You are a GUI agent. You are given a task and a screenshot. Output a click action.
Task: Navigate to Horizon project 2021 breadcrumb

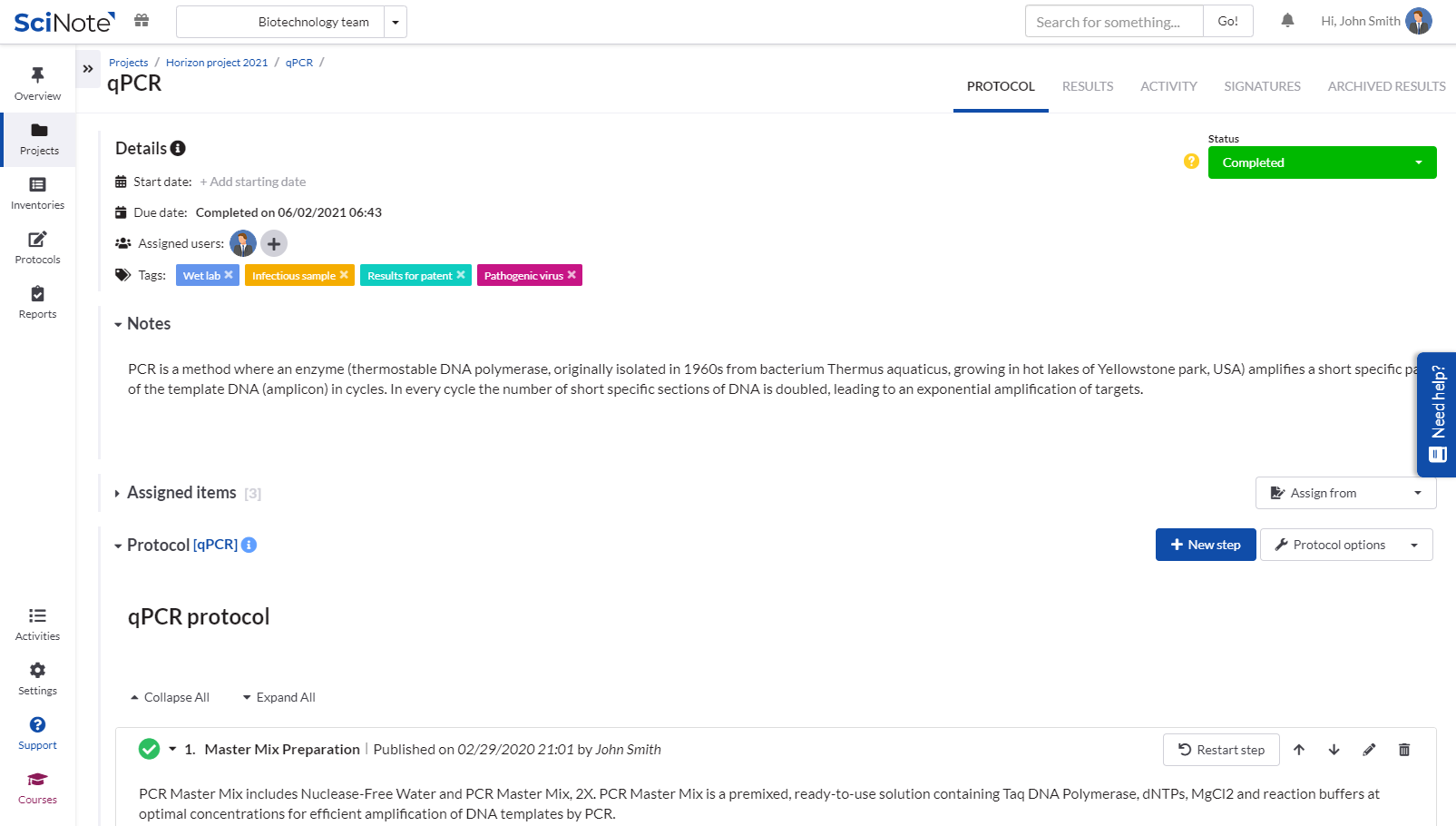click(216, 62)
